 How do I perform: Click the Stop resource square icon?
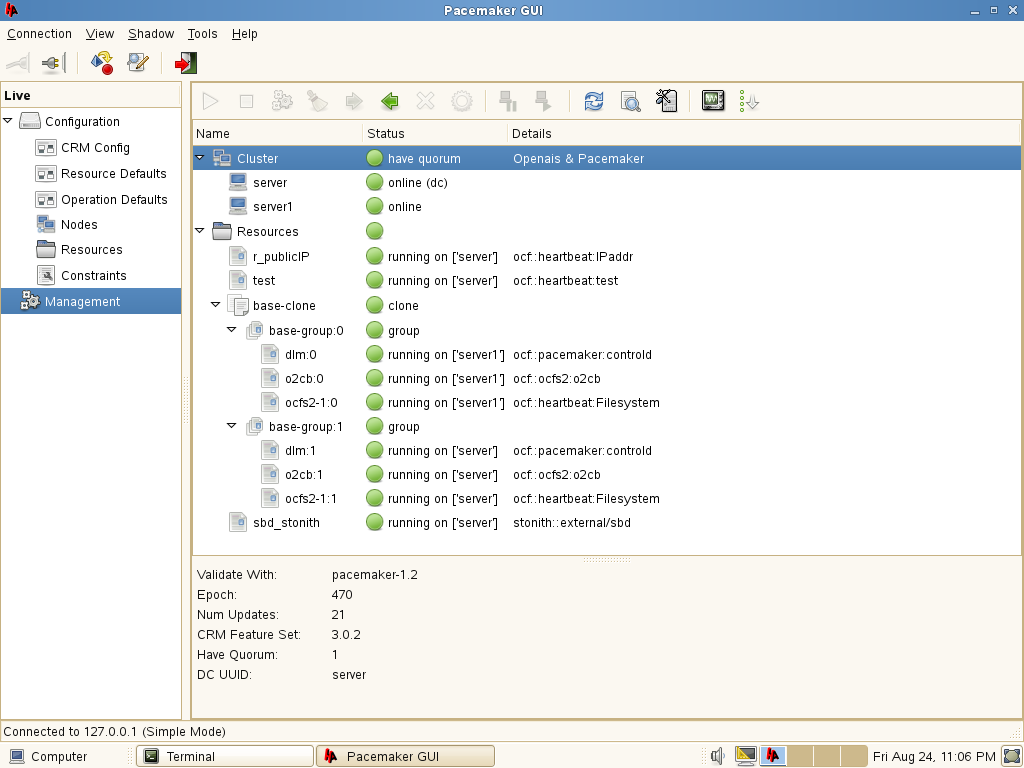[x=246, y=101]
